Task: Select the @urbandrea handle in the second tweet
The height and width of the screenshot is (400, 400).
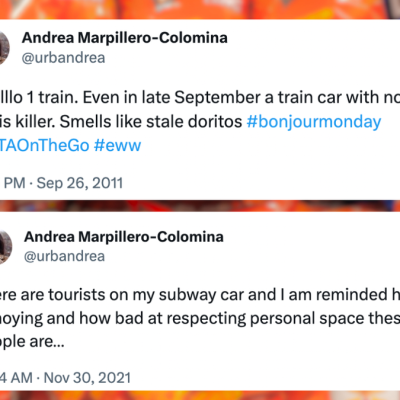Action: click(64, 256)
